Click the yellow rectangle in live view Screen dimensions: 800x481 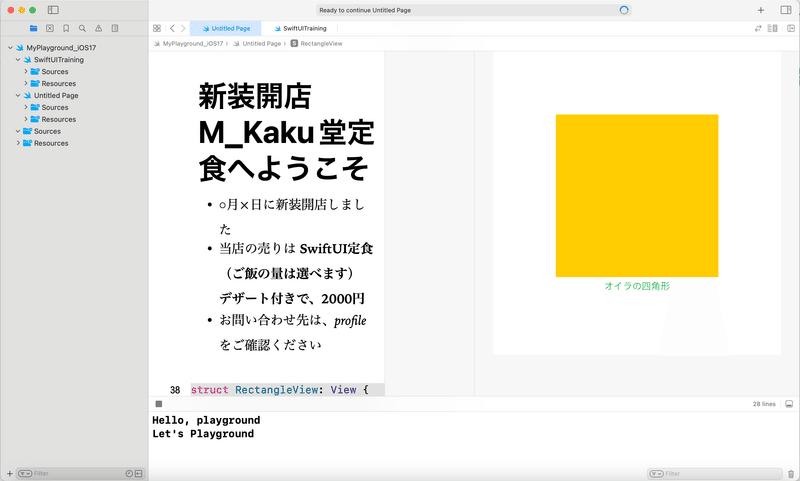pos(637,196)
